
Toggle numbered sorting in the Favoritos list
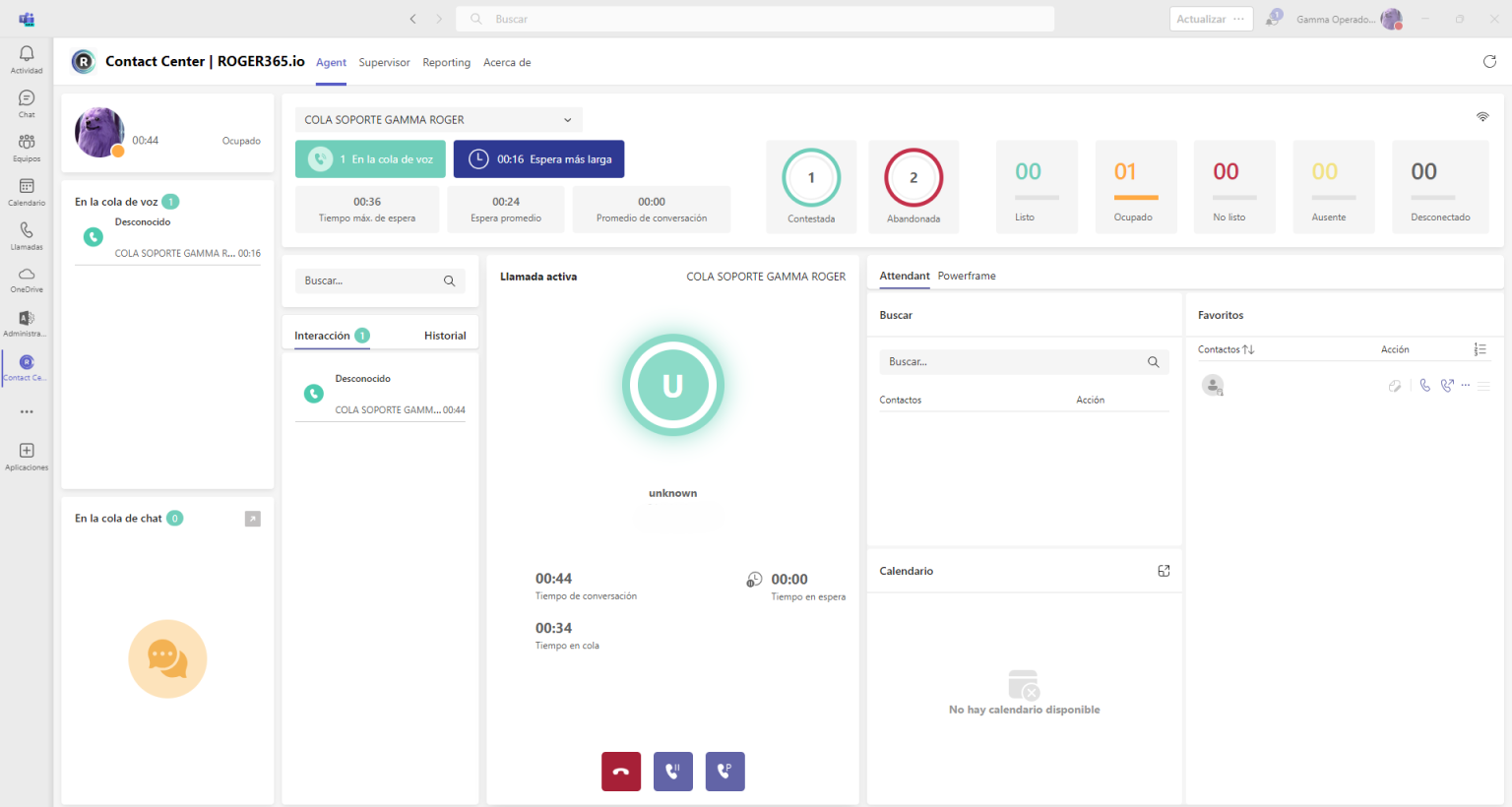point(1481,349)
